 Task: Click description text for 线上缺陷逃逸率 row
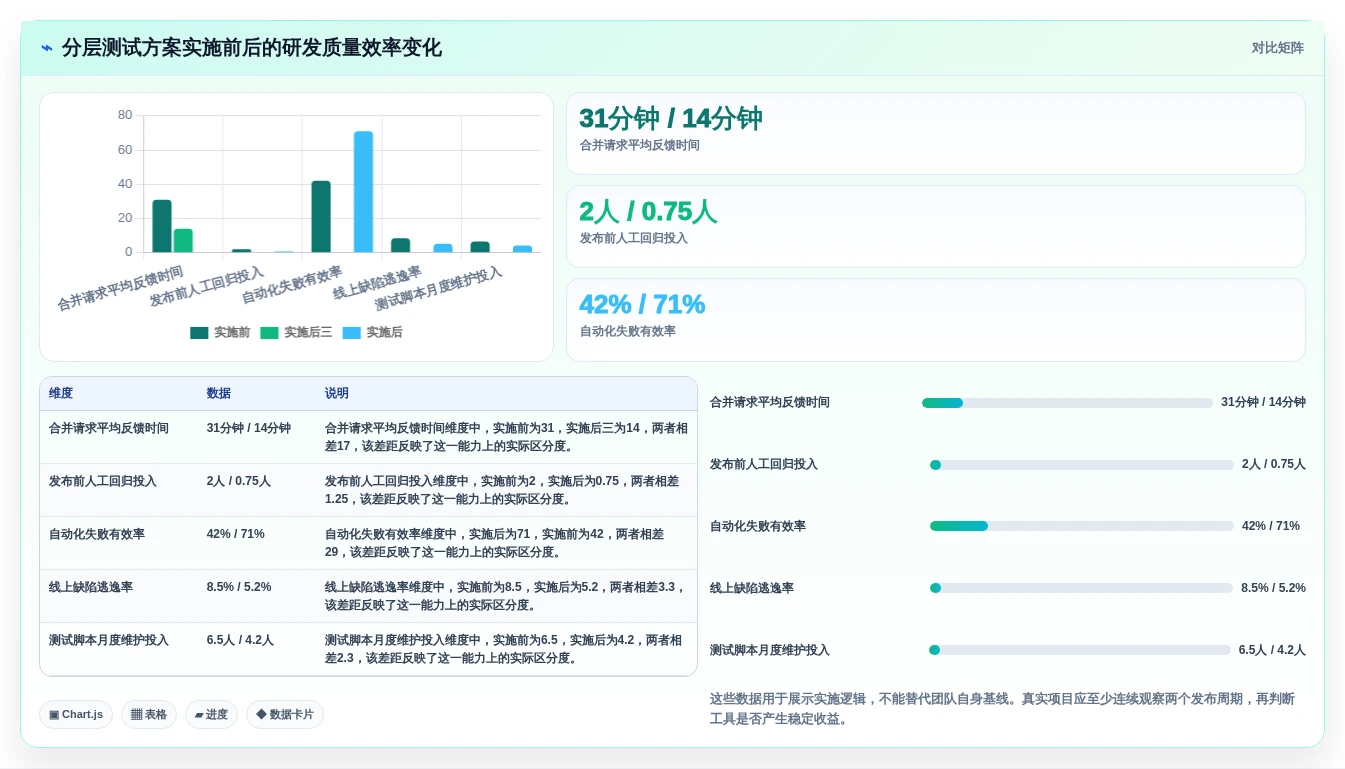(x=505, y=596)
